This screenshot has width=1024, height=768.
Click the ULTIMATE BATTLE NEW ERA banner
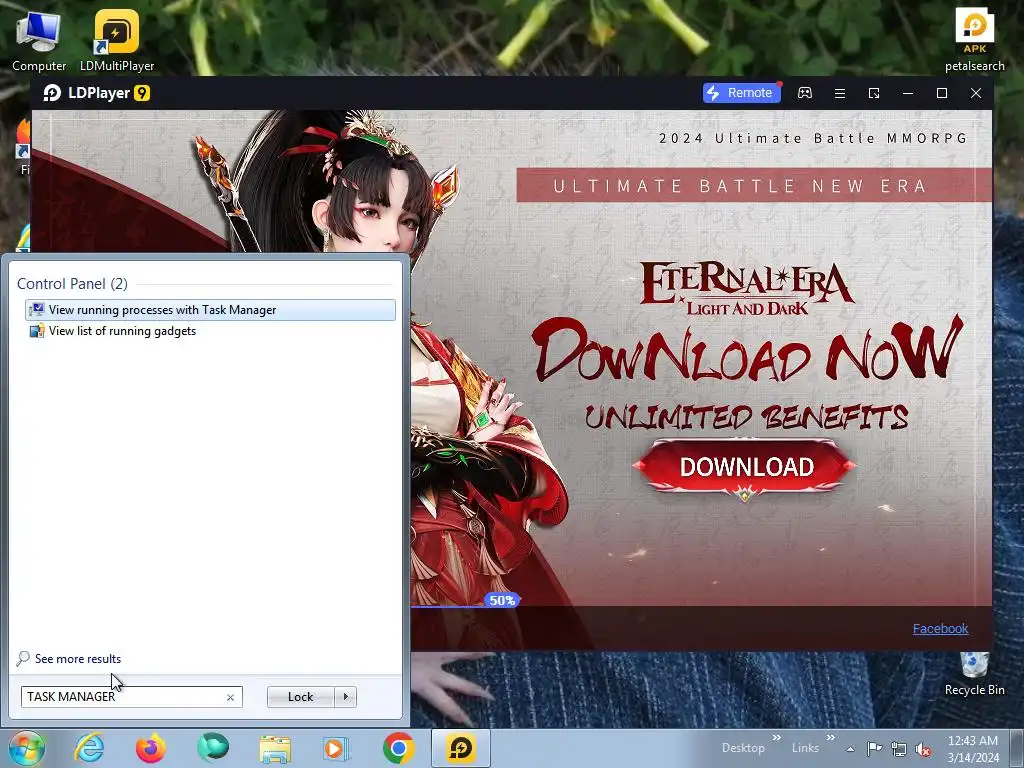click(754, 185)
